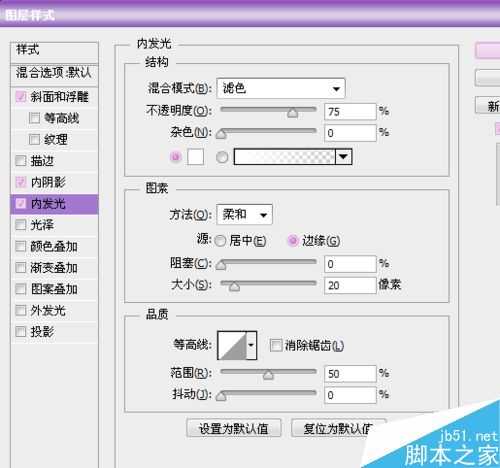Uncheck the 内发光 checkbox
This screenshot has width=500, height=468.
click(21, 203)
